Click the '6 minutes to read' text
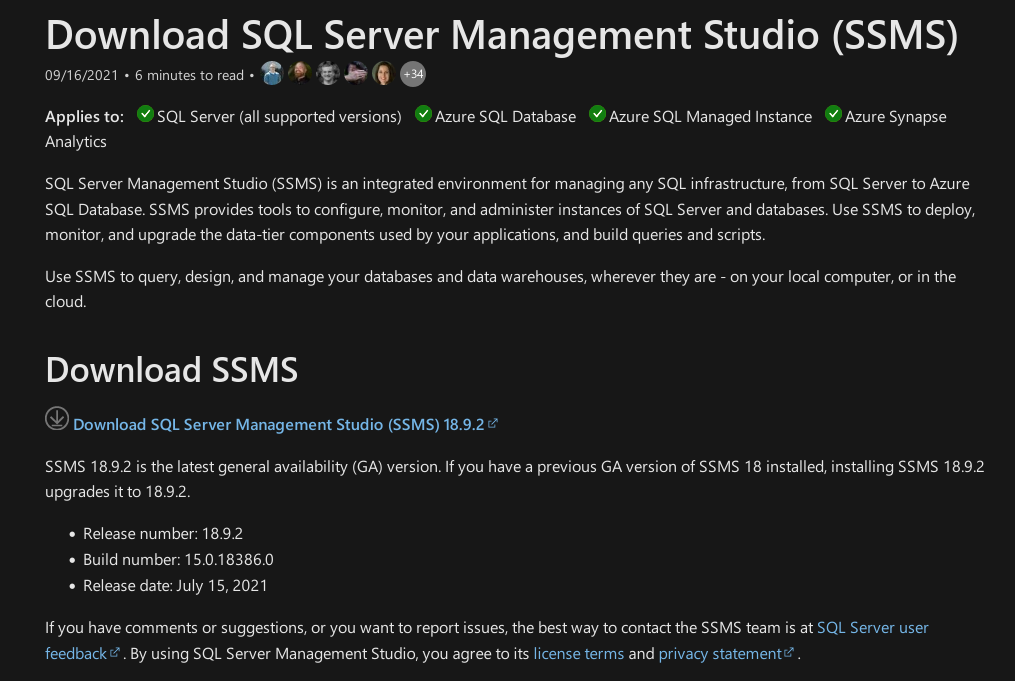 click(x=189, y=75)
